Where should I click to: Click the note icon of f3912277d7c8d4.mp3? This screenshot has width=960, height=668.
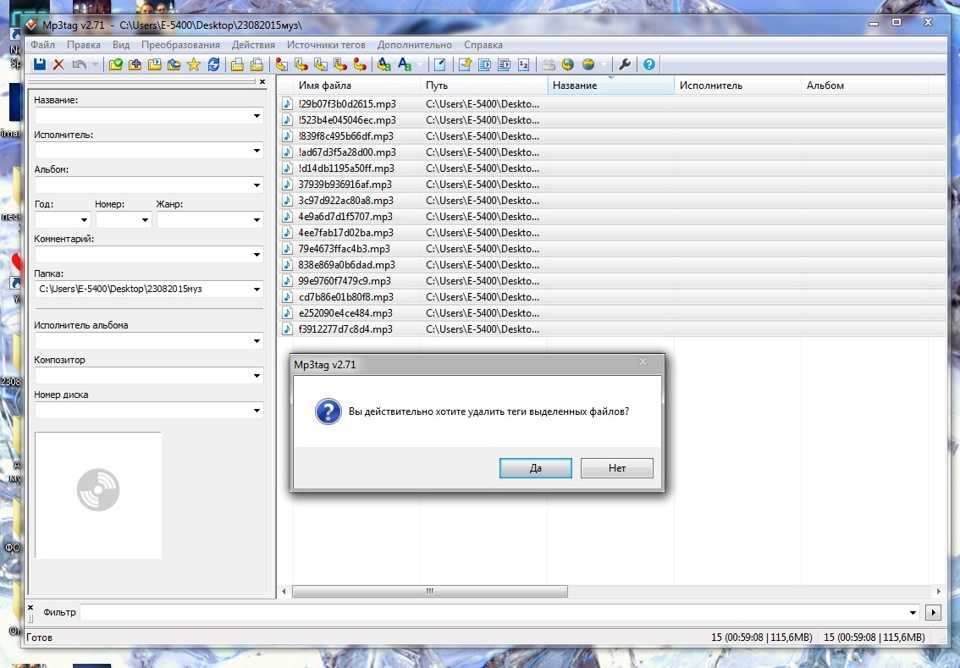[x=287, y=329]
